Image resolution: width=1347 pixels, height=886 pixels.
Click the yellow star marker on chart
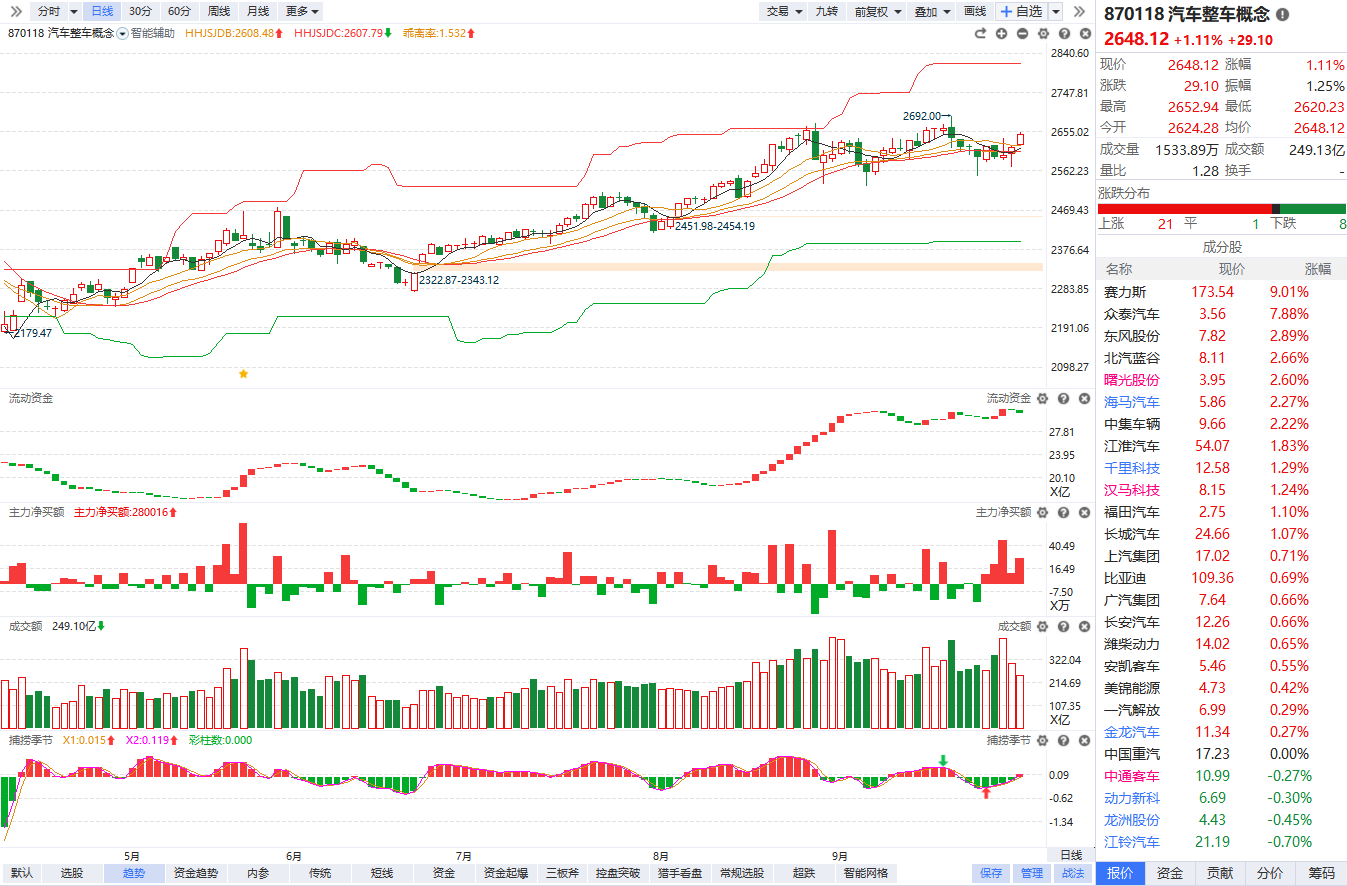tap(243, 374)
